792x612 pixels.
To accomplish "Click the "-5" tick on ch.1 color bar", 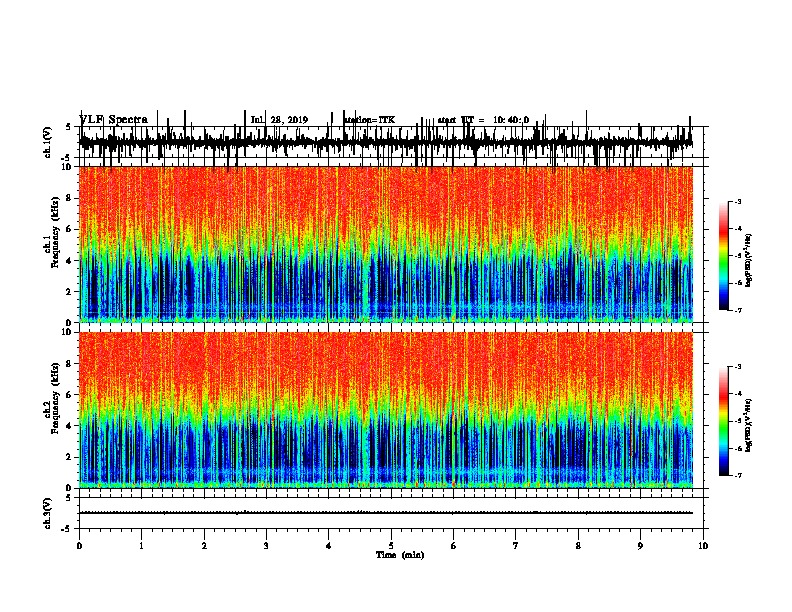I will (x=737, y=256).
